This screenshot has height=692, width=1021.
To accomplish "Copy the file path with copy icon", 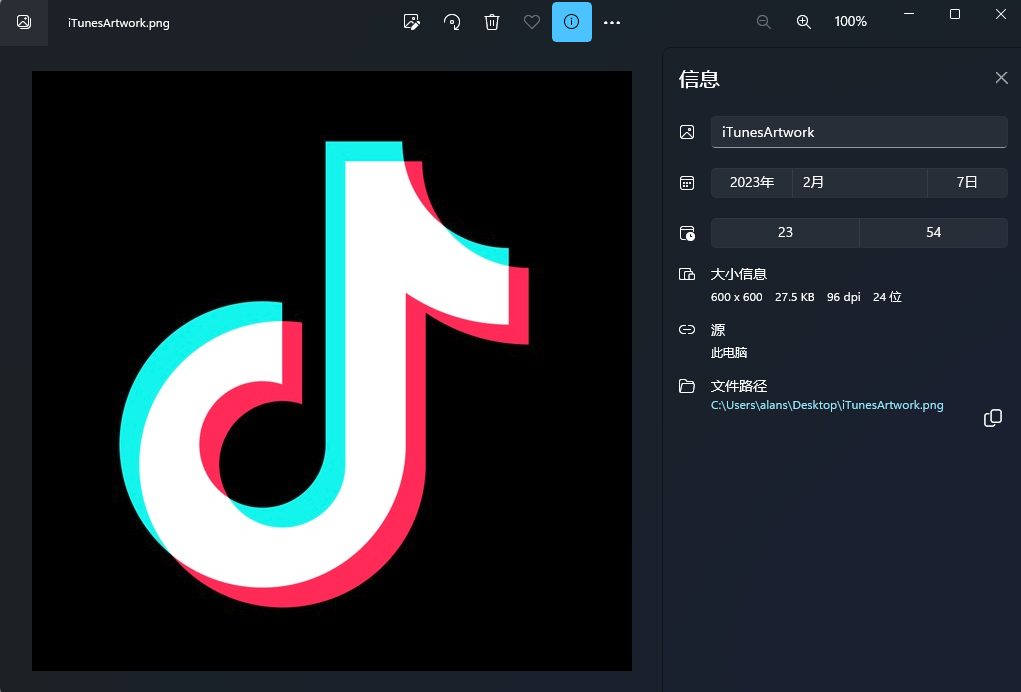I will click(993, 418).
